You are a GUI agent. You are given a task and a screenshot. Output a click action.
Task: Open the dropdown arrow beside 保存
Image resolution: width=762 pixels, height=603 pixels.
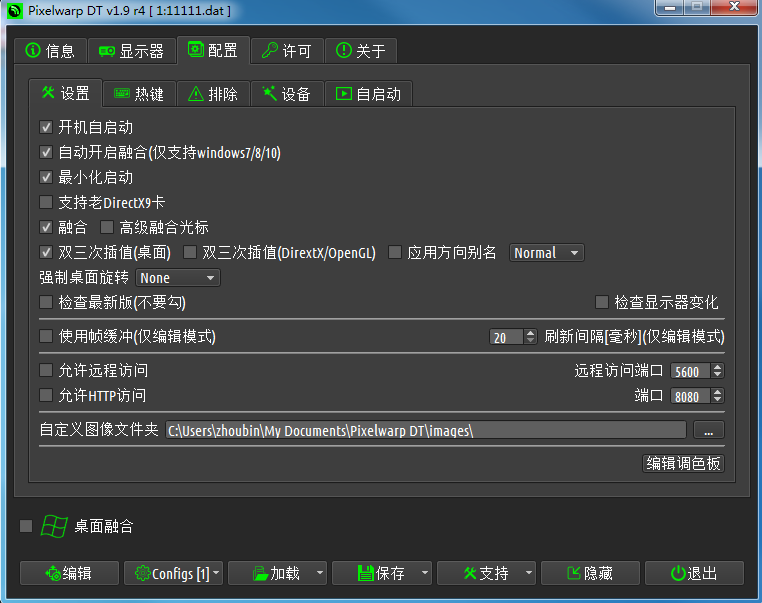(425, 573)
